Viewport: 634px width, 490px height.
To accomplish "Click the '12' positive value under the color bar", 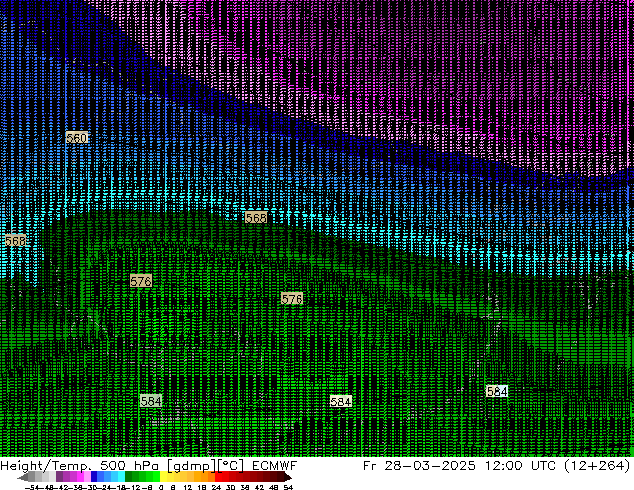I will pos(187,487).
